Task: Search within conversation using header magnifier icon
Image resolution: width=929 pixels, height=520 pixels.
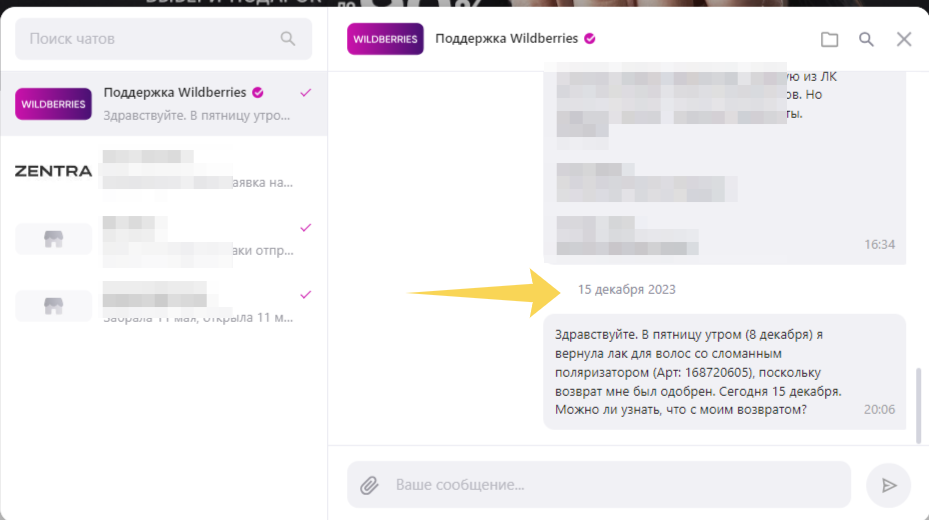Action: (866, 39)
